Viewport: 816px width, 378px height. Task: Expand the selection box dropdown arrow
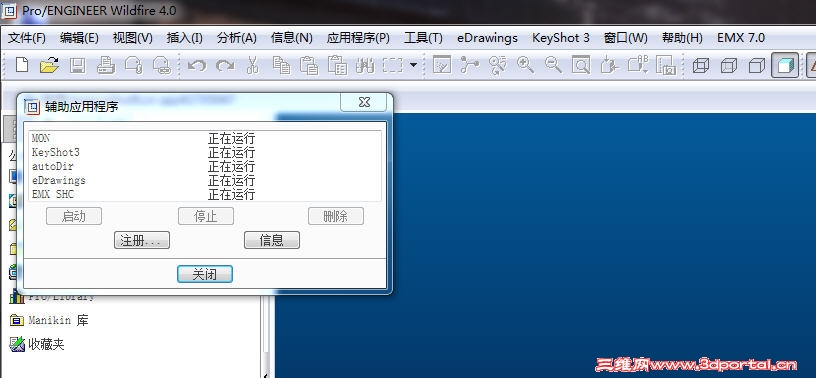[414, 65]
